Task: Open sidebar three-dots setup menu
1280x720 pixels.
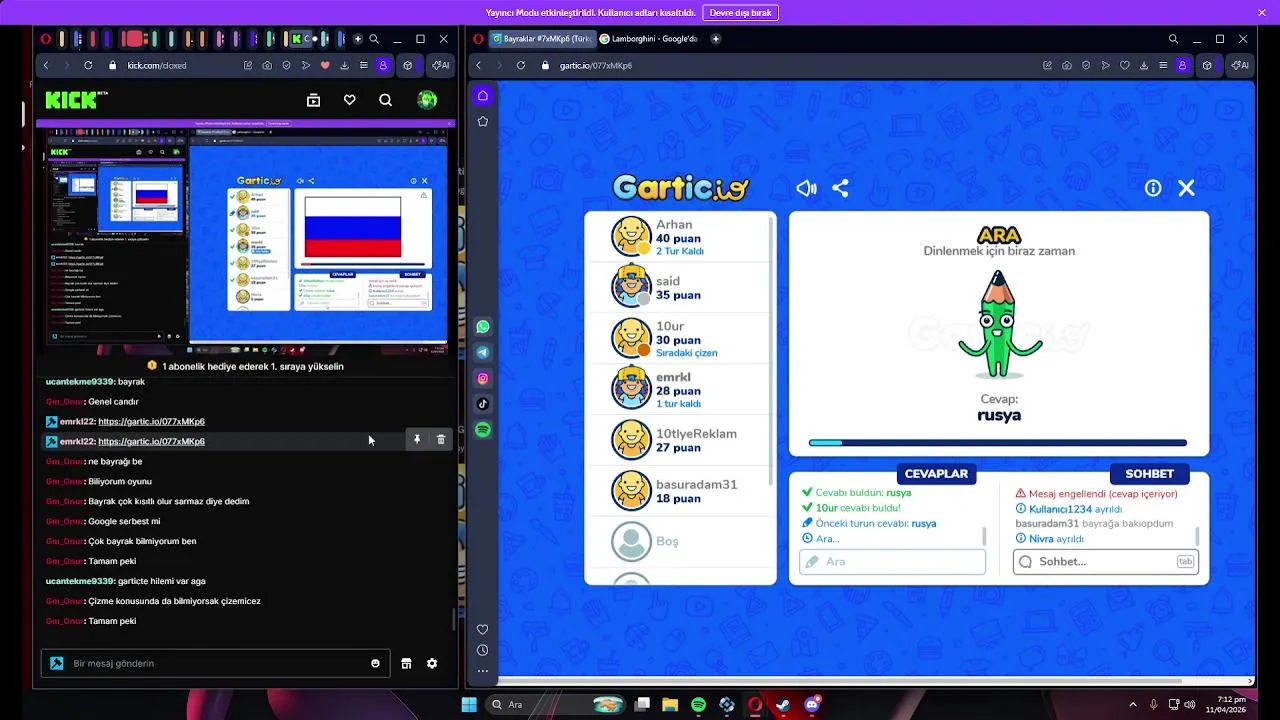Action: coord(482,671)
